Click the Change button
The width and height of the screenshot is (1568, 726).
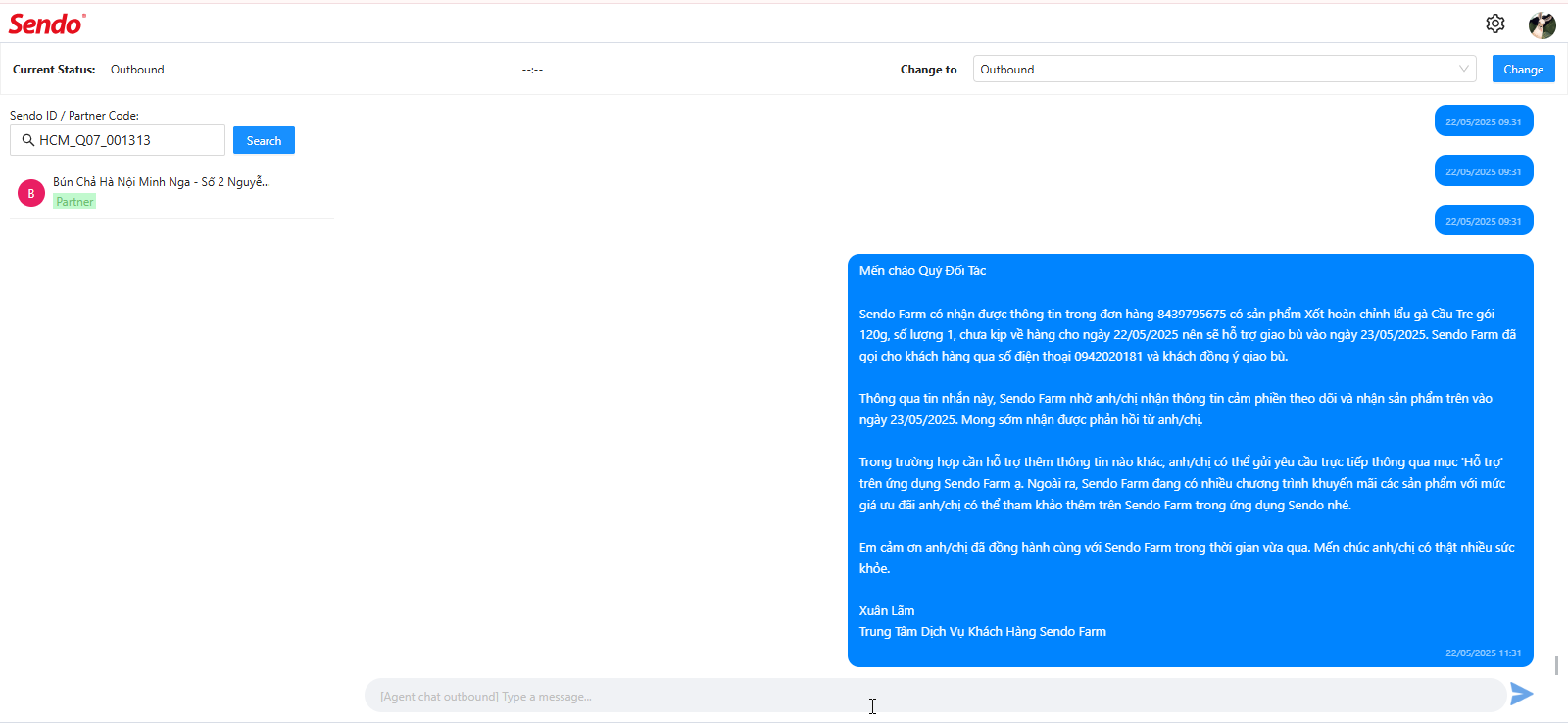(x=1523, y=69)
